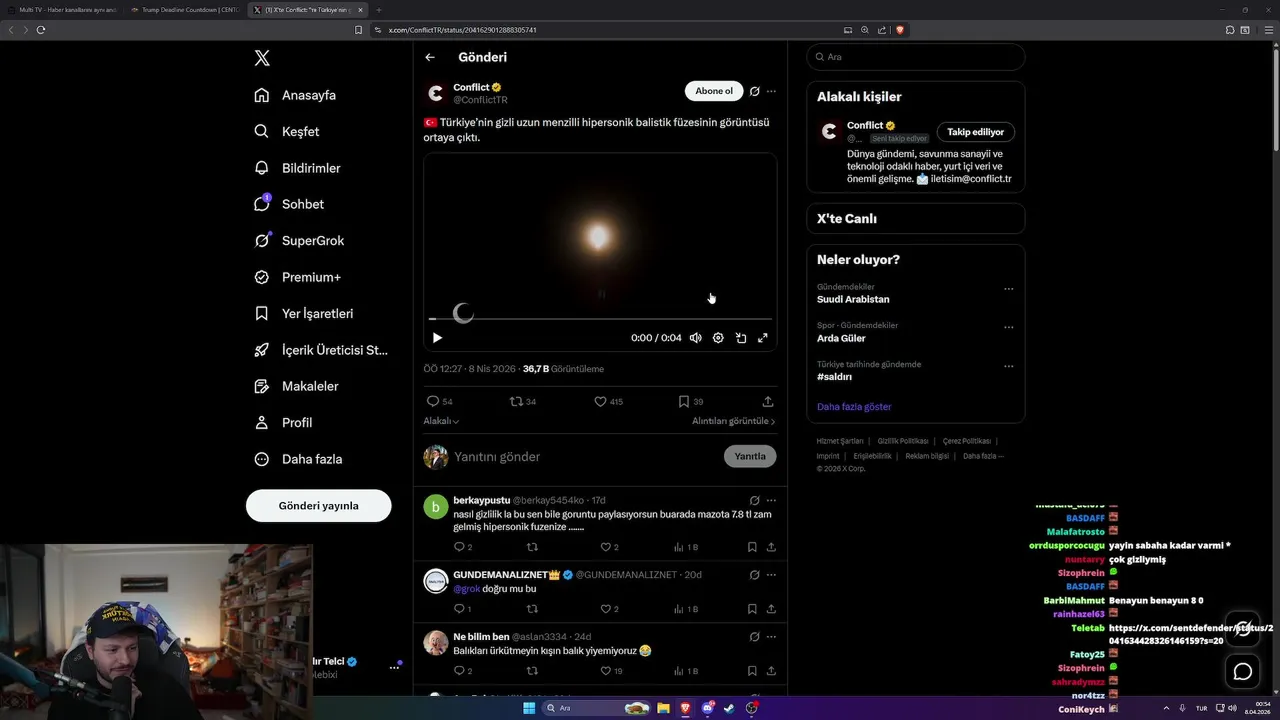Click the Ara search box
This screenshot has width=1280, height=720.
tap(916, 57)
